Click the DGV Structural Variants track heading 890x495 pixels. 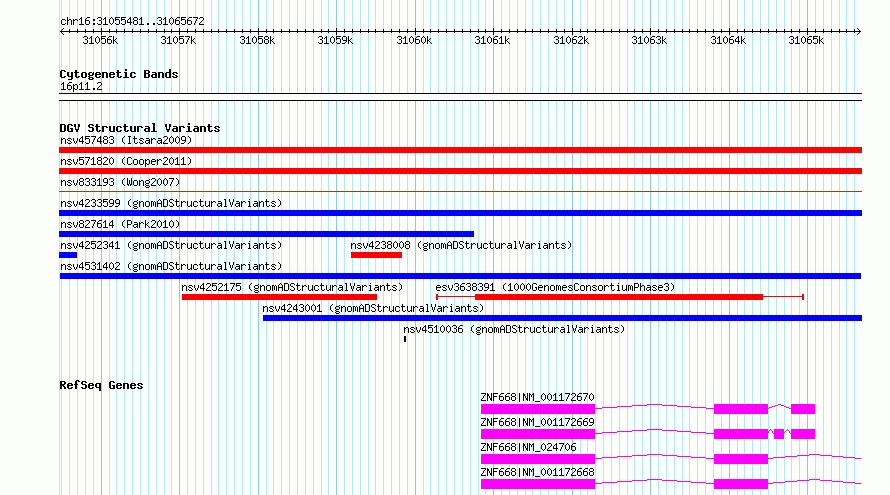click(140, 128)
